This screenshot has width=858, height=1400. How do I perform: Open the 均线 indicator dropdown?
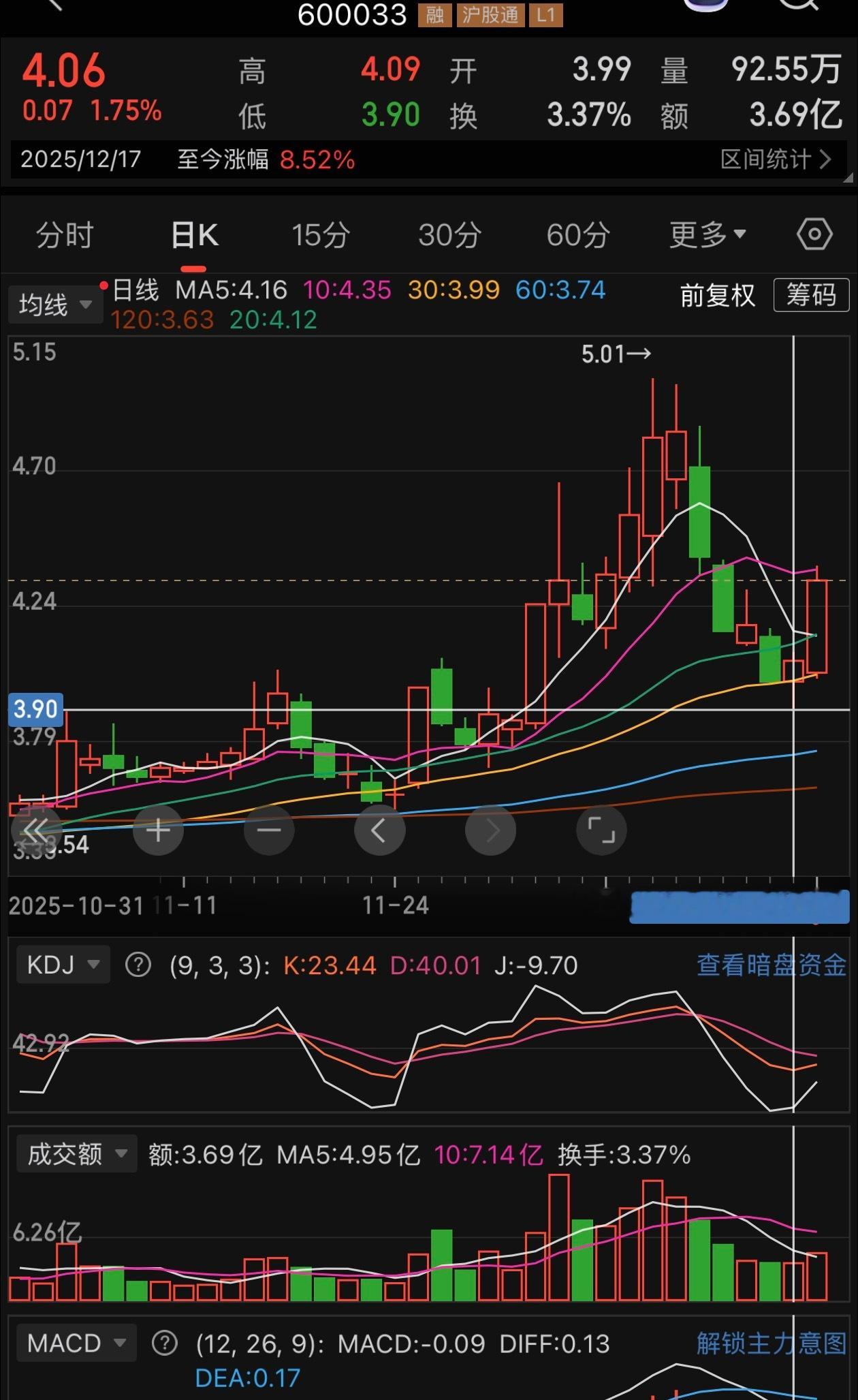coord(56,305)
